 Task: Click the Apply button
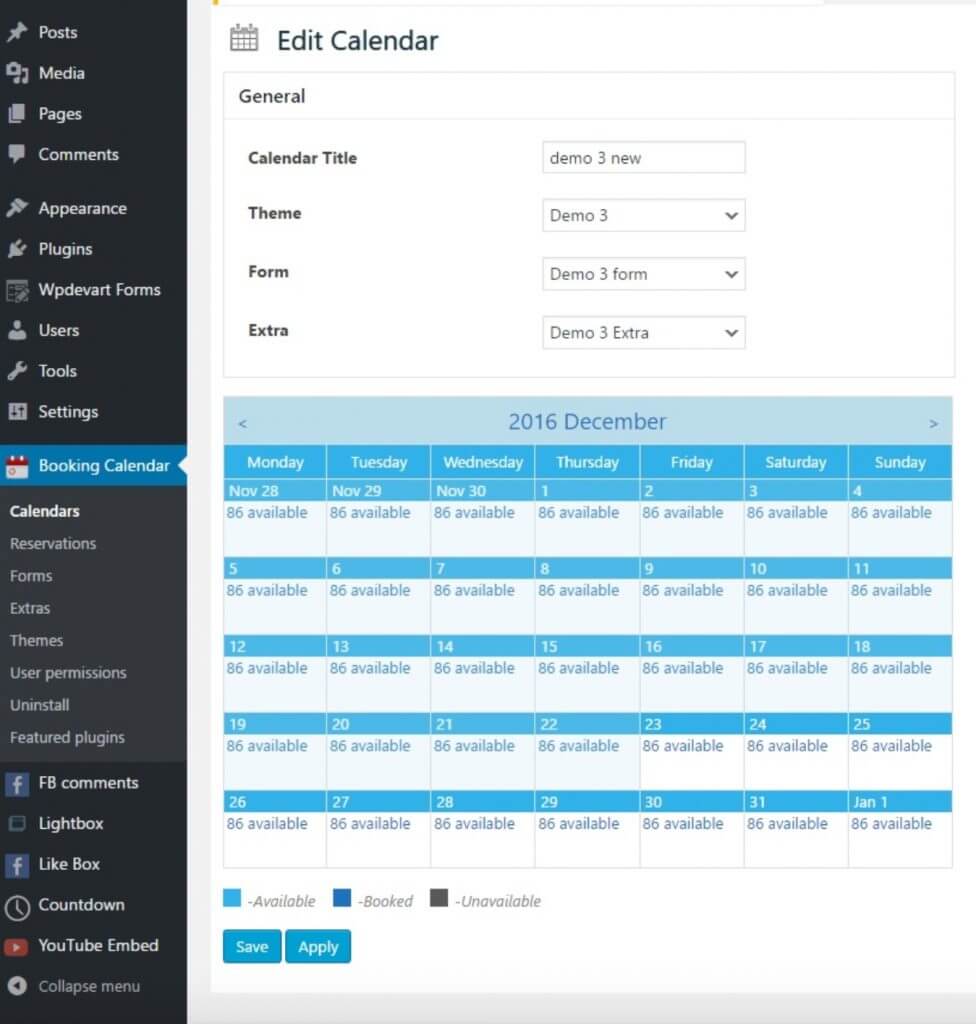click(318, 946)
